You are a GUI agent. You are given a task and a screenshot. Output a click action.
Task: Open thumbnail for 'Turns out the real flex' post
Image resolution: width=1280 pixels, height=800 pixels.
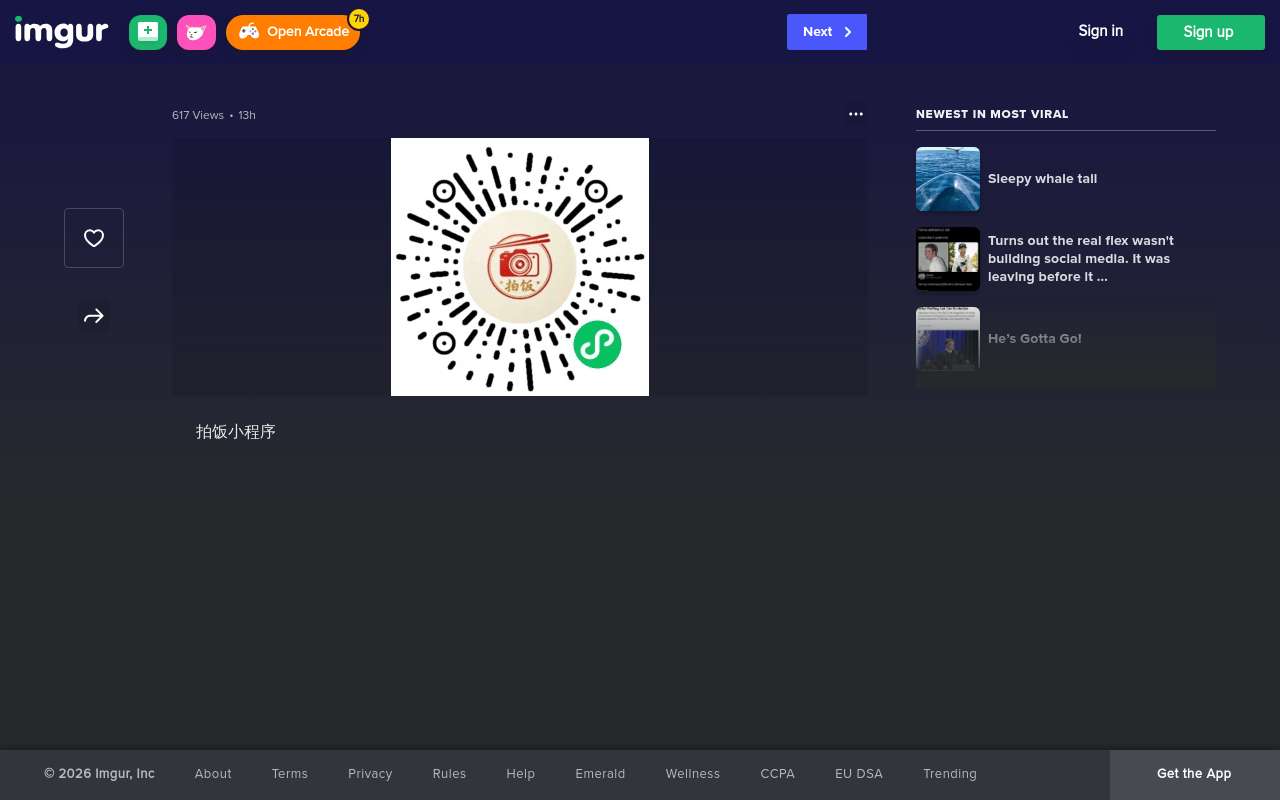pyautogui.click(x=948, y=259)
